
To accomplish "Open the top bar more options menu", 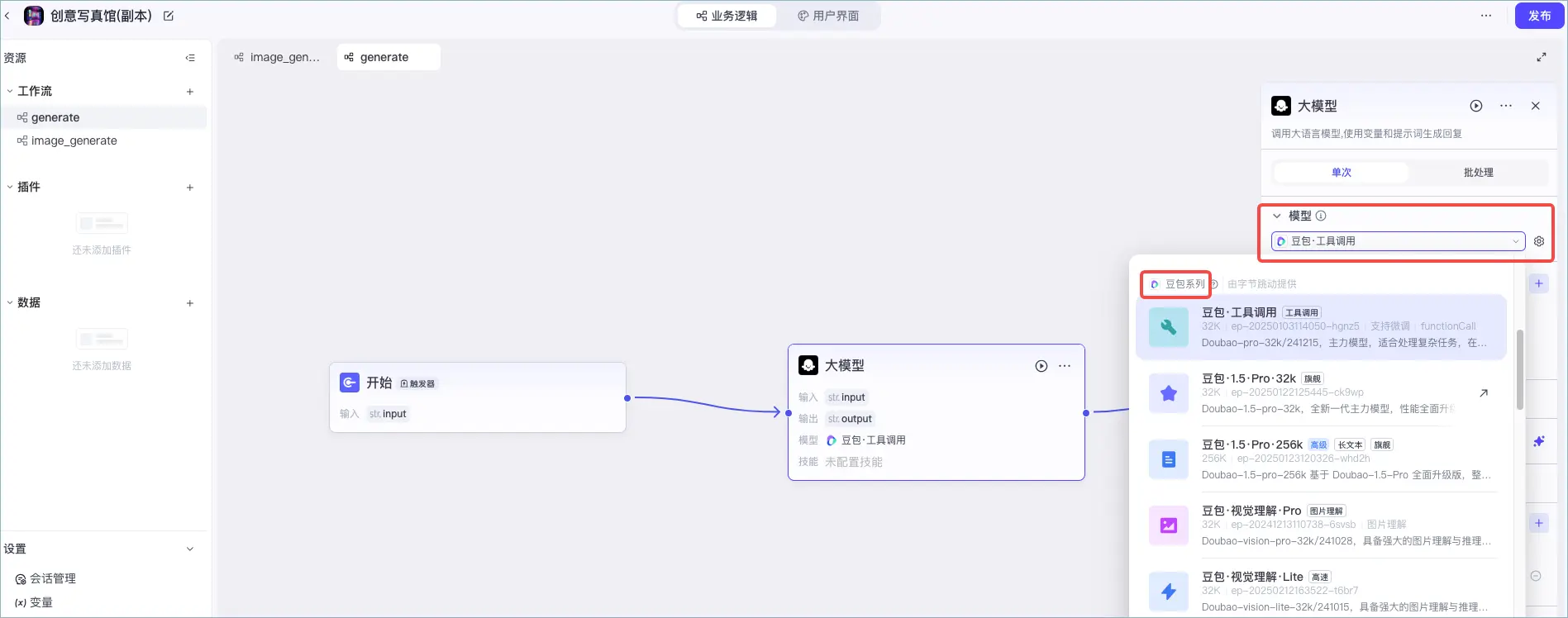I will [1486, 16].
